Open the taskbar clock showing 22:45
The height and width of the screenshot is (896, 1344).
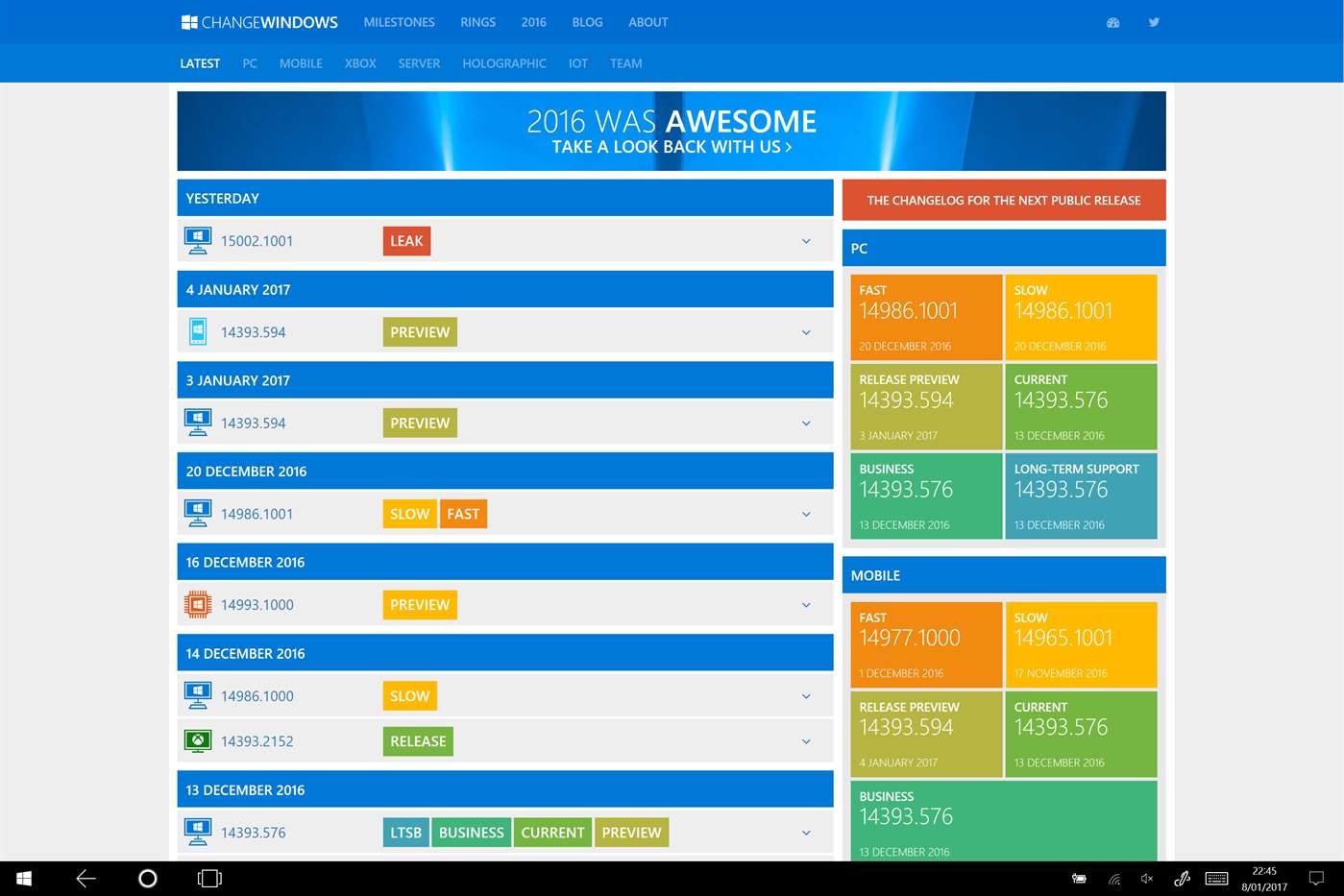pyautogui.click(x=1264, y=879)
